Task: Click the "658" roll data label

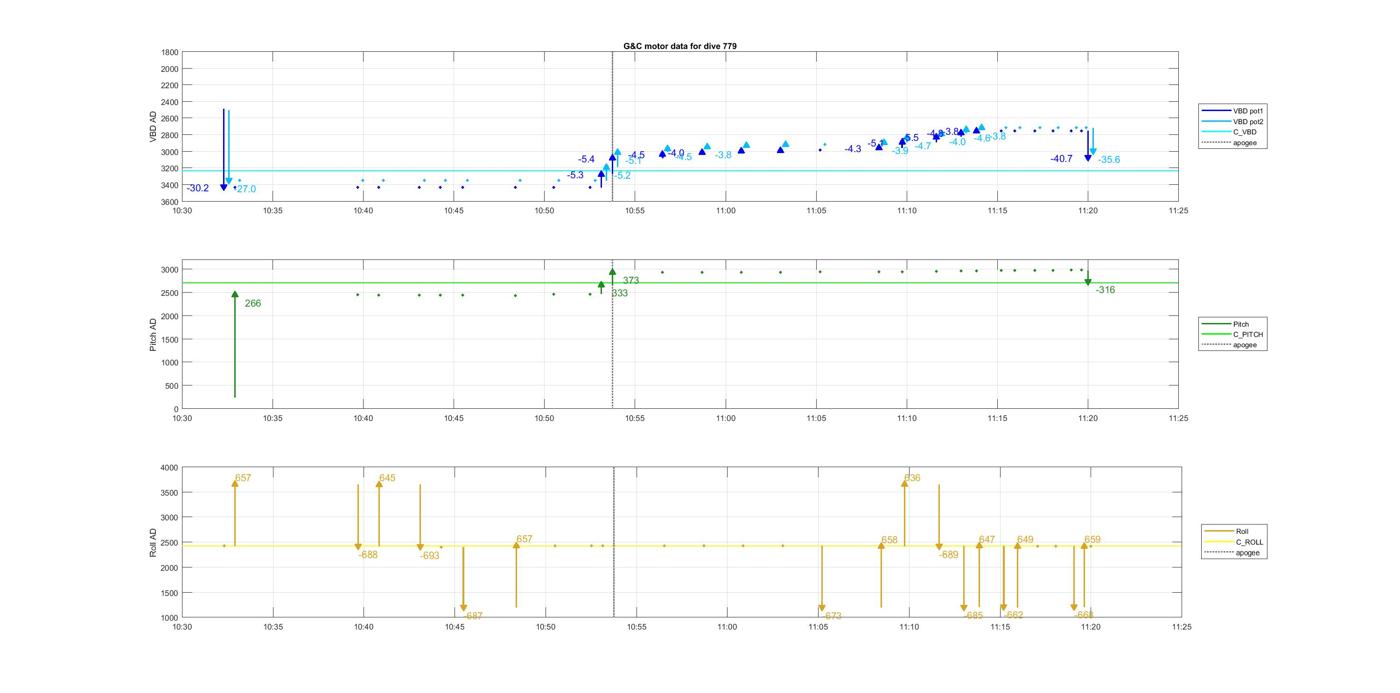Action: pyautogui.click(x=890, y=540)
